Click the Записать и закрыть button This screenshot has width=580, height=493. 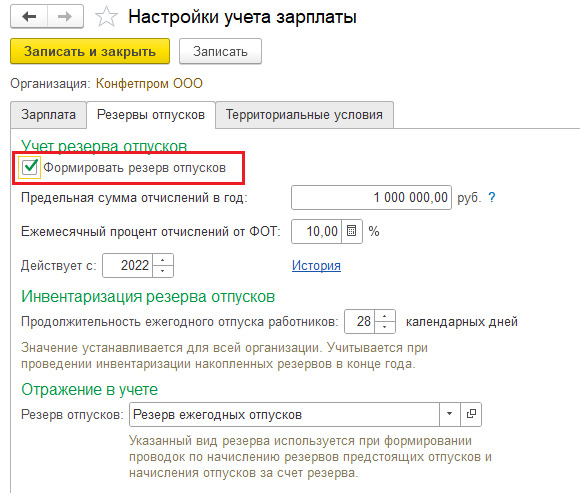[x=90, y=51]
